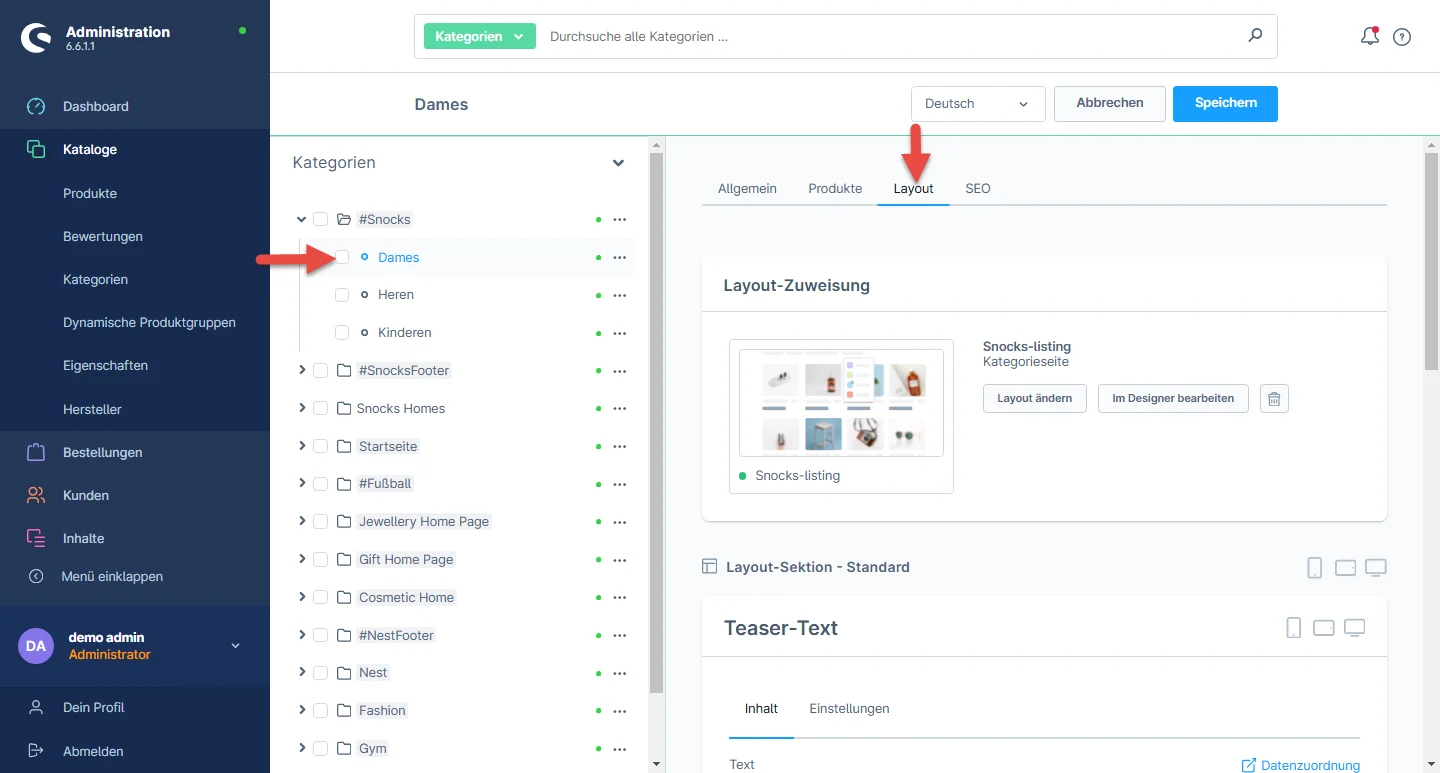Click the Datenzuordnung link icon

(1248, 765)
